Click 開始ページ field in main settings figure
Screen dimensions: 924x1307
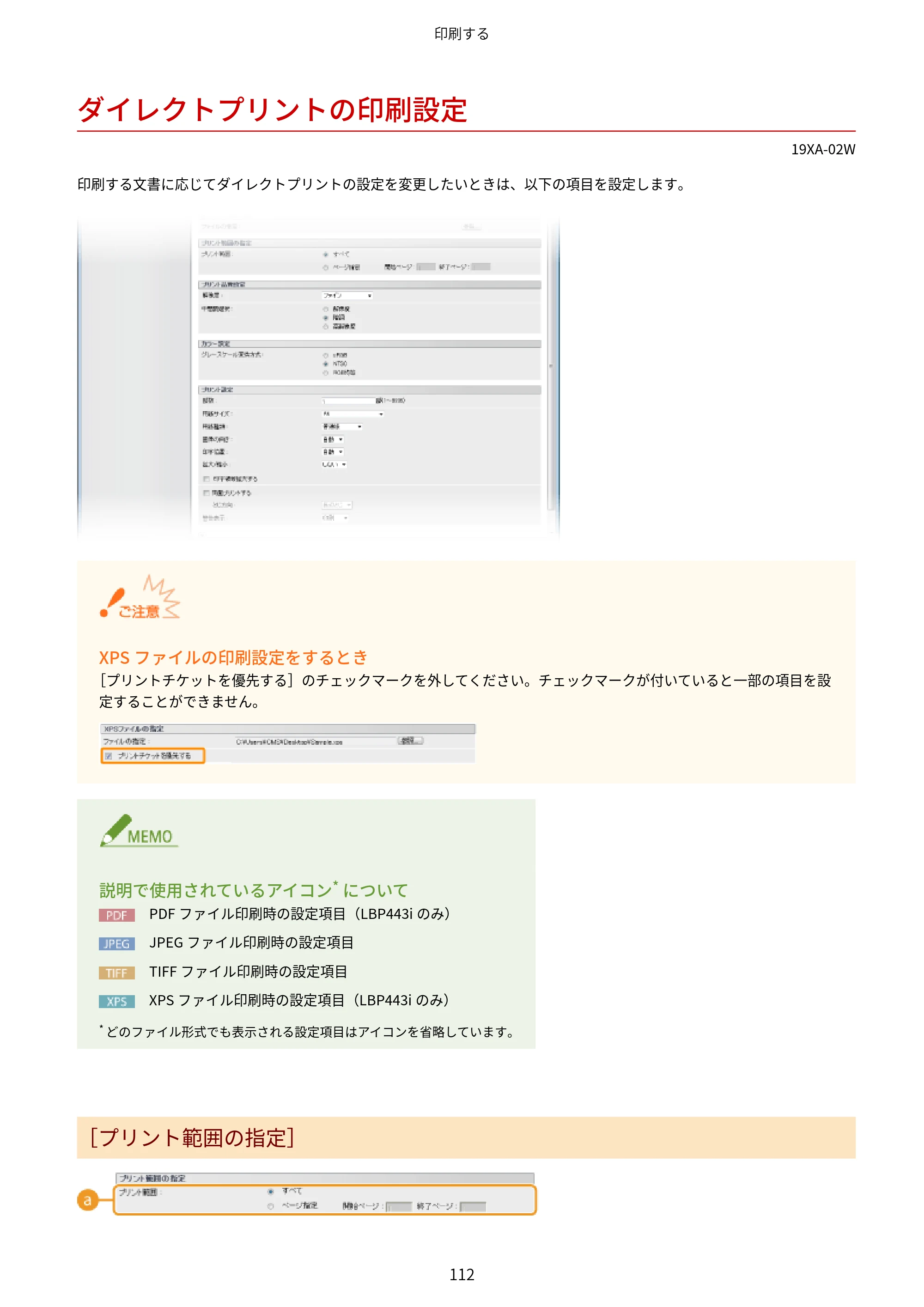426,267
